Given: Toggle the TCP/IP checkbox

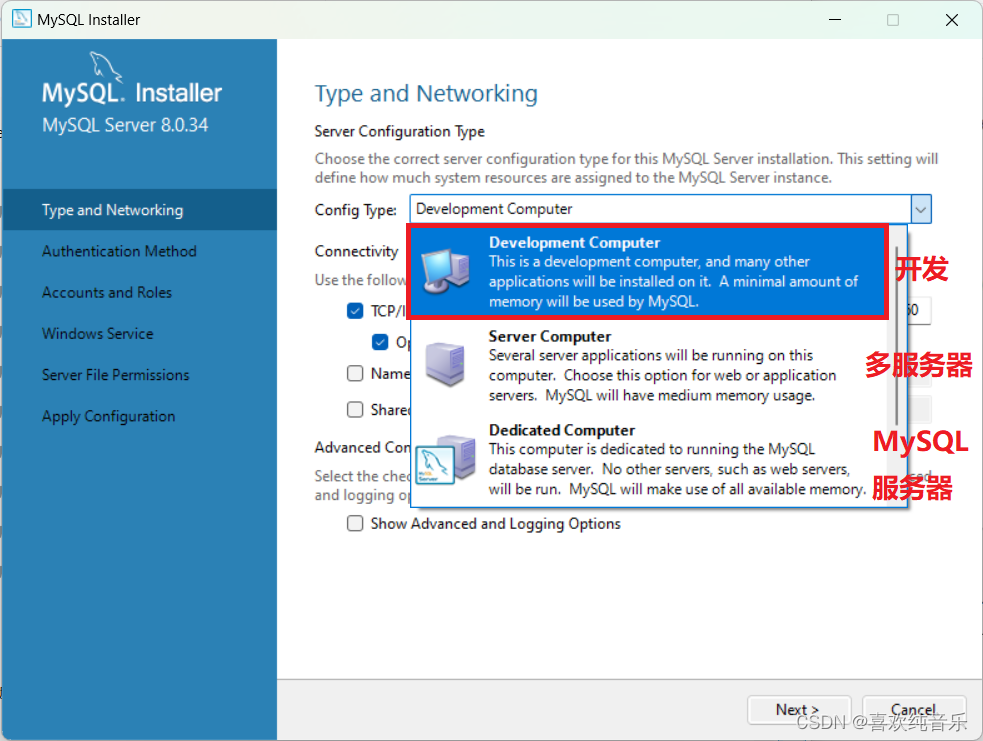Looking at the screenshot, I should coord(355,311).
